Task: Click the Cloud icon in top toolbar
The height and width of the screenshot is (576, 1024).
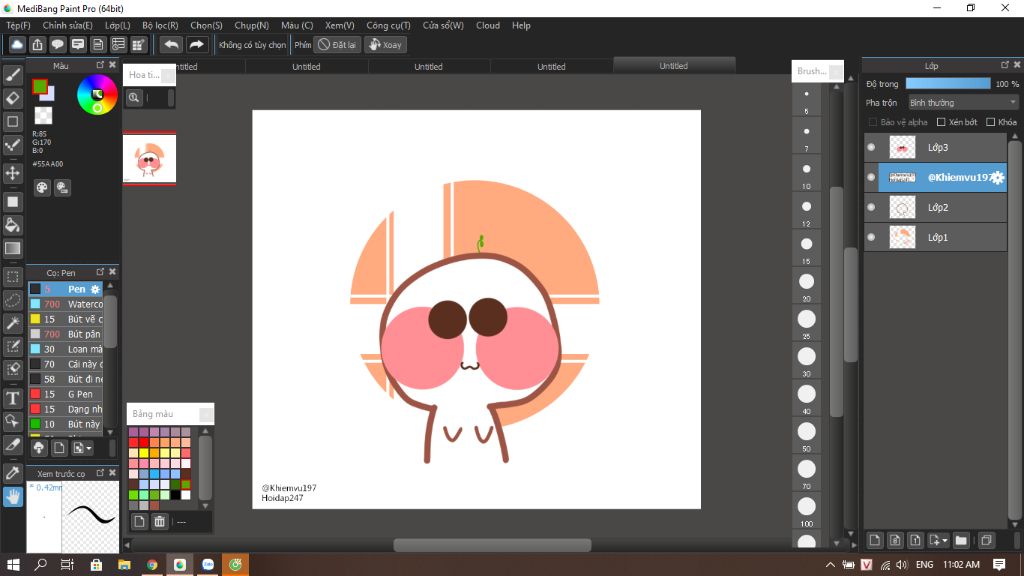Action: pyautogui.click(x=17, y=44)
